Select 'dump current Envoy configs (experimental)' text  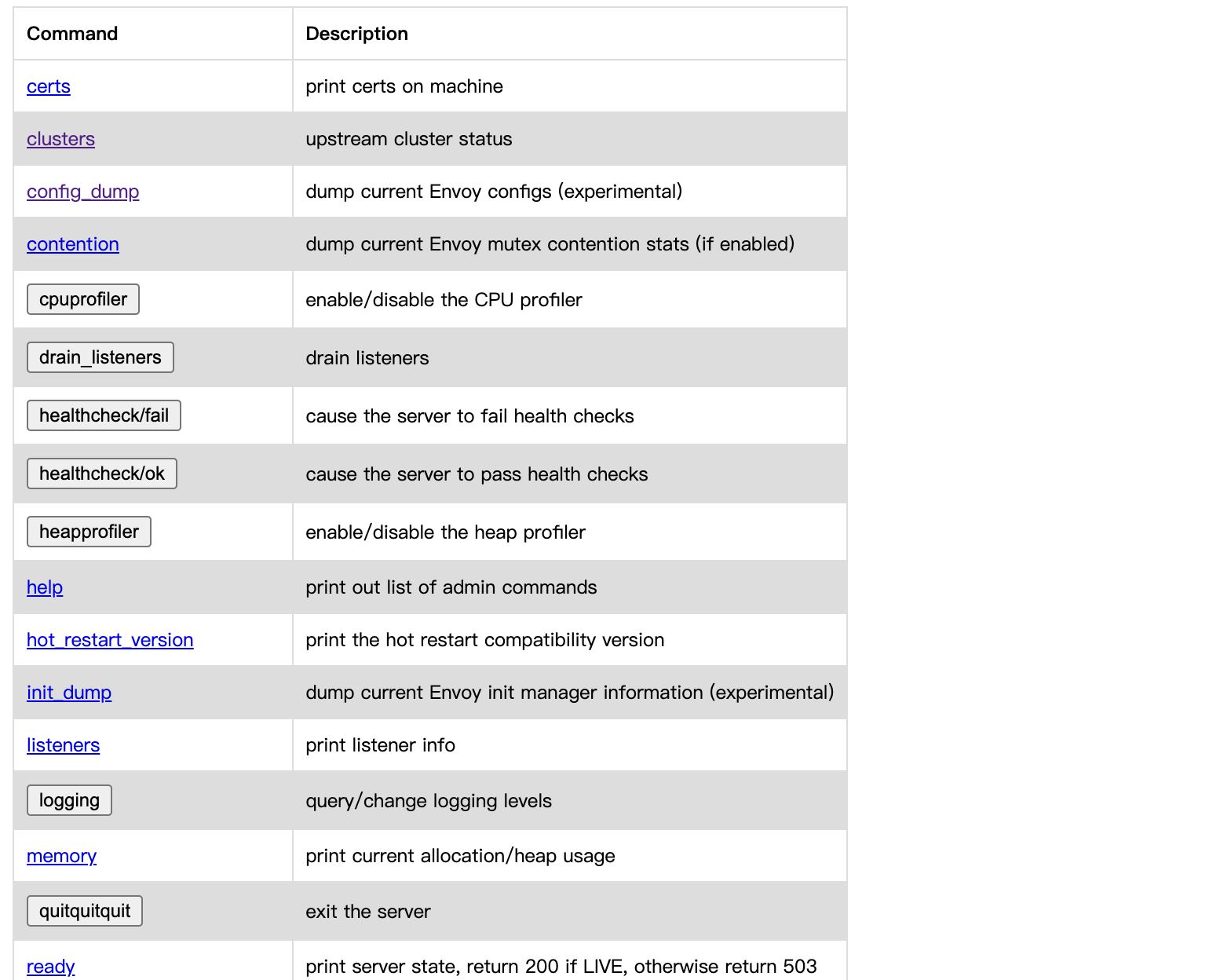[494, 192]
